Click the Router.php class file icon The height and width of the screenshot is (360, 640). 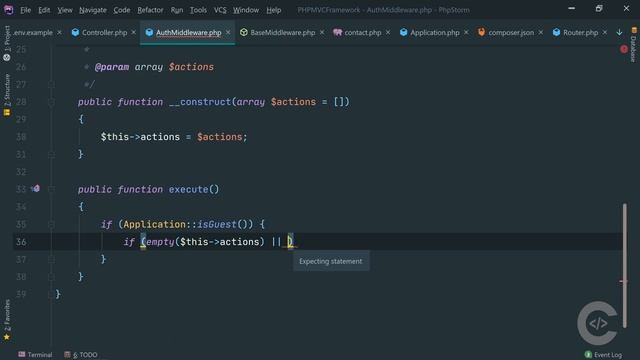556,32
